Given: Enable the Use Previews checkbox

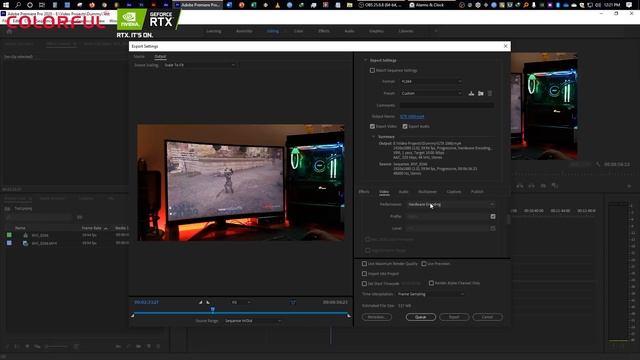Looking at the screenshot, I should [424, 264].
